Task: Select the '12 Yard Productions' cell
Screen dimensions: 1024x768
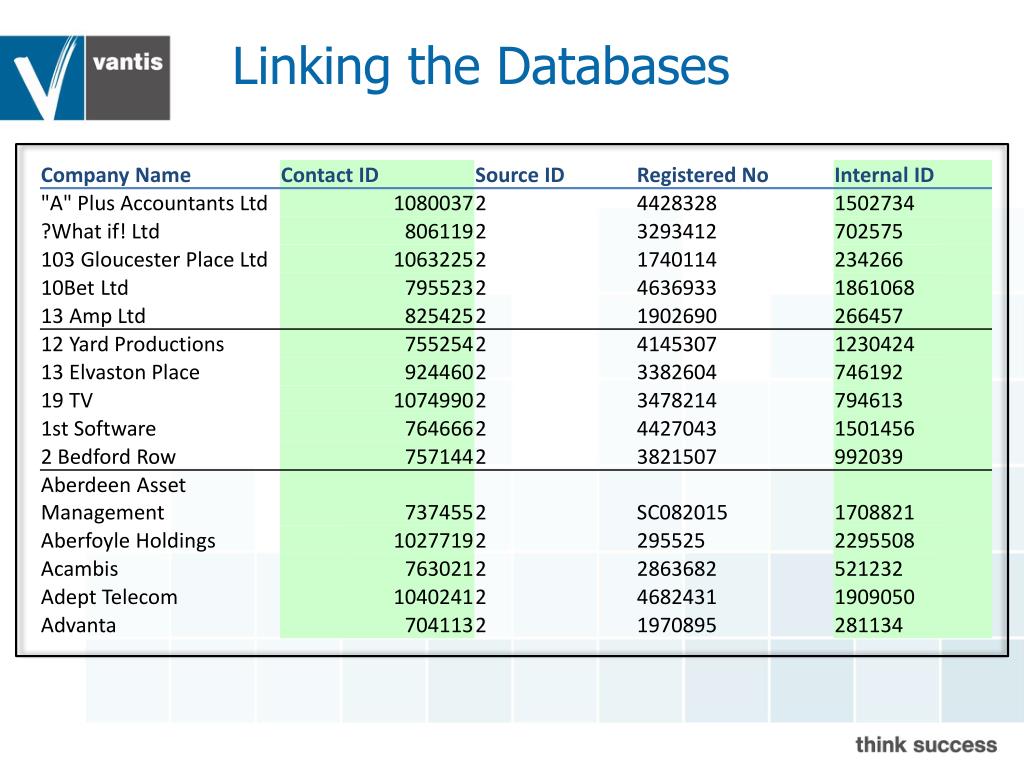Action: (x=132, y=344)
